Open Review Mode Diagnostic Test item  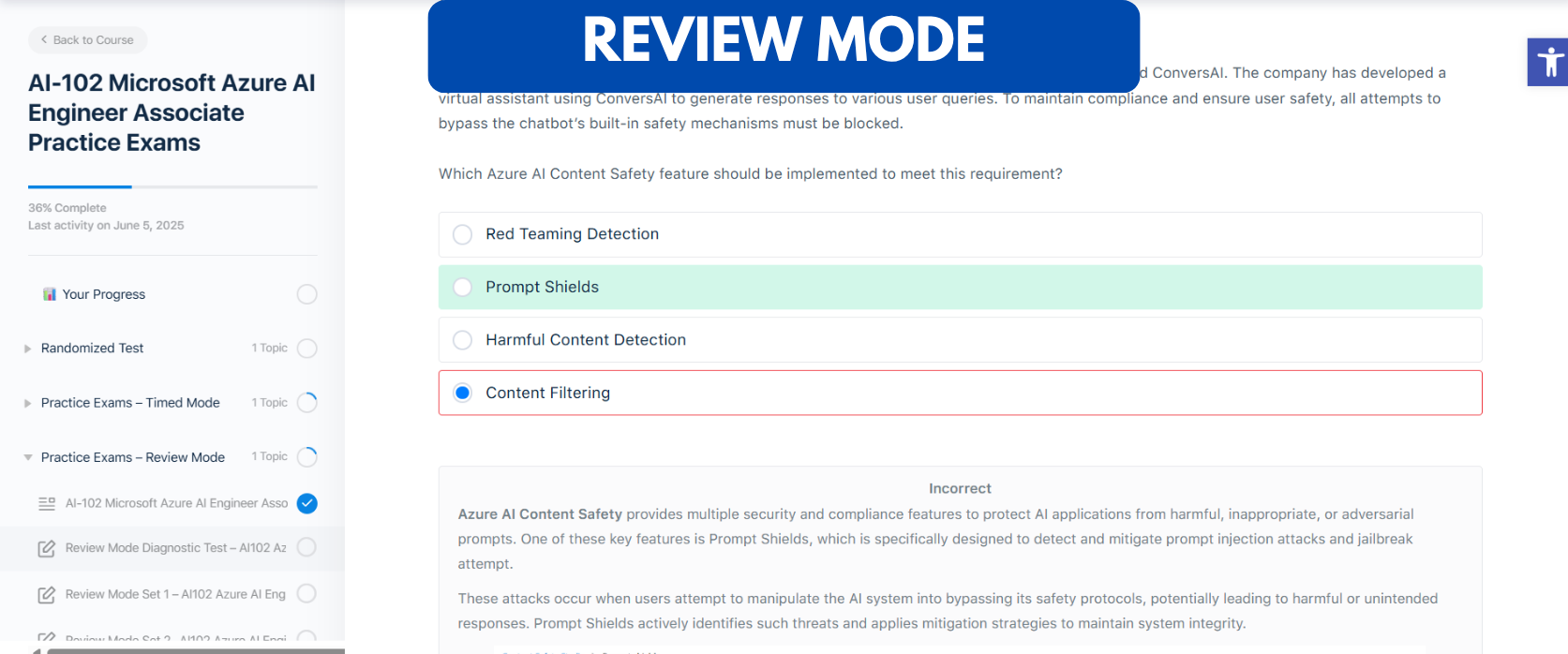(175, 548)
